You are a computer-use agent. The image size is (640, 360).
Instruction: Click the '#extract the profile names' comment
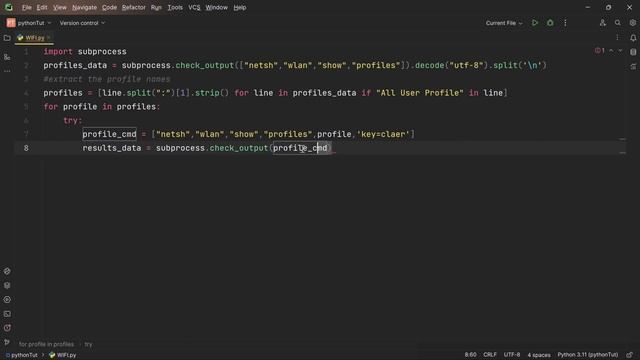point(107,79)
